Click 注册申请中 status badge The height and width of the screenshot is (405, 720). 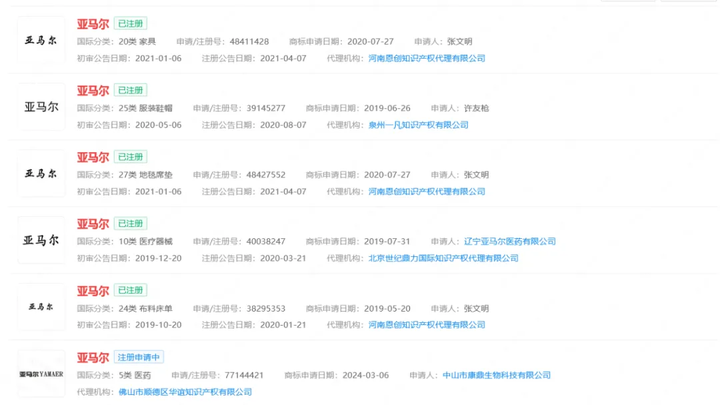coord(139,357)
